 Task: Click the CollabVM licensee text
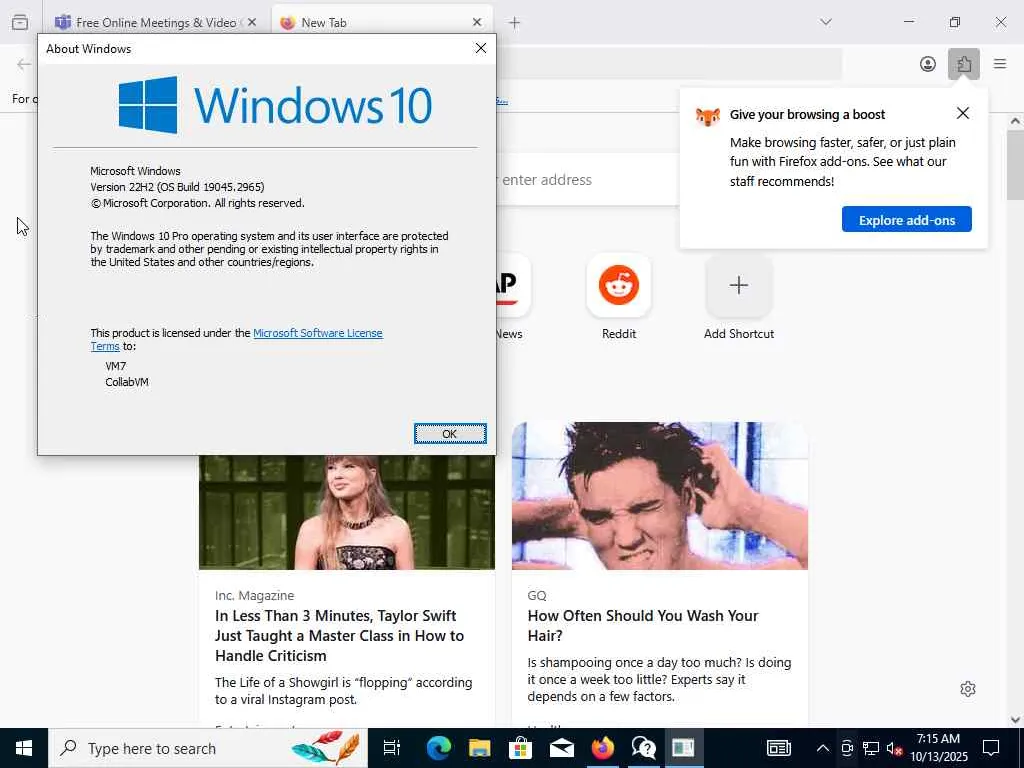click(x=127, y=382)
